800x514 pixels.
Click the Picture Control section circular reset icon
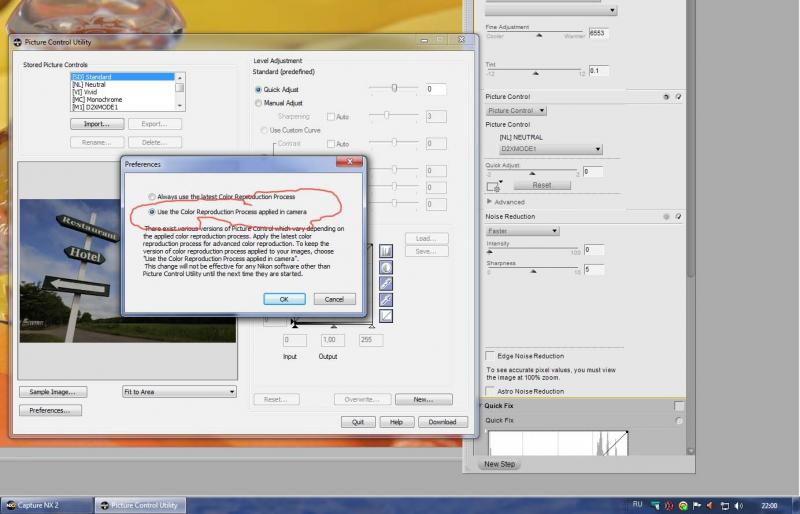coord(665,96)
